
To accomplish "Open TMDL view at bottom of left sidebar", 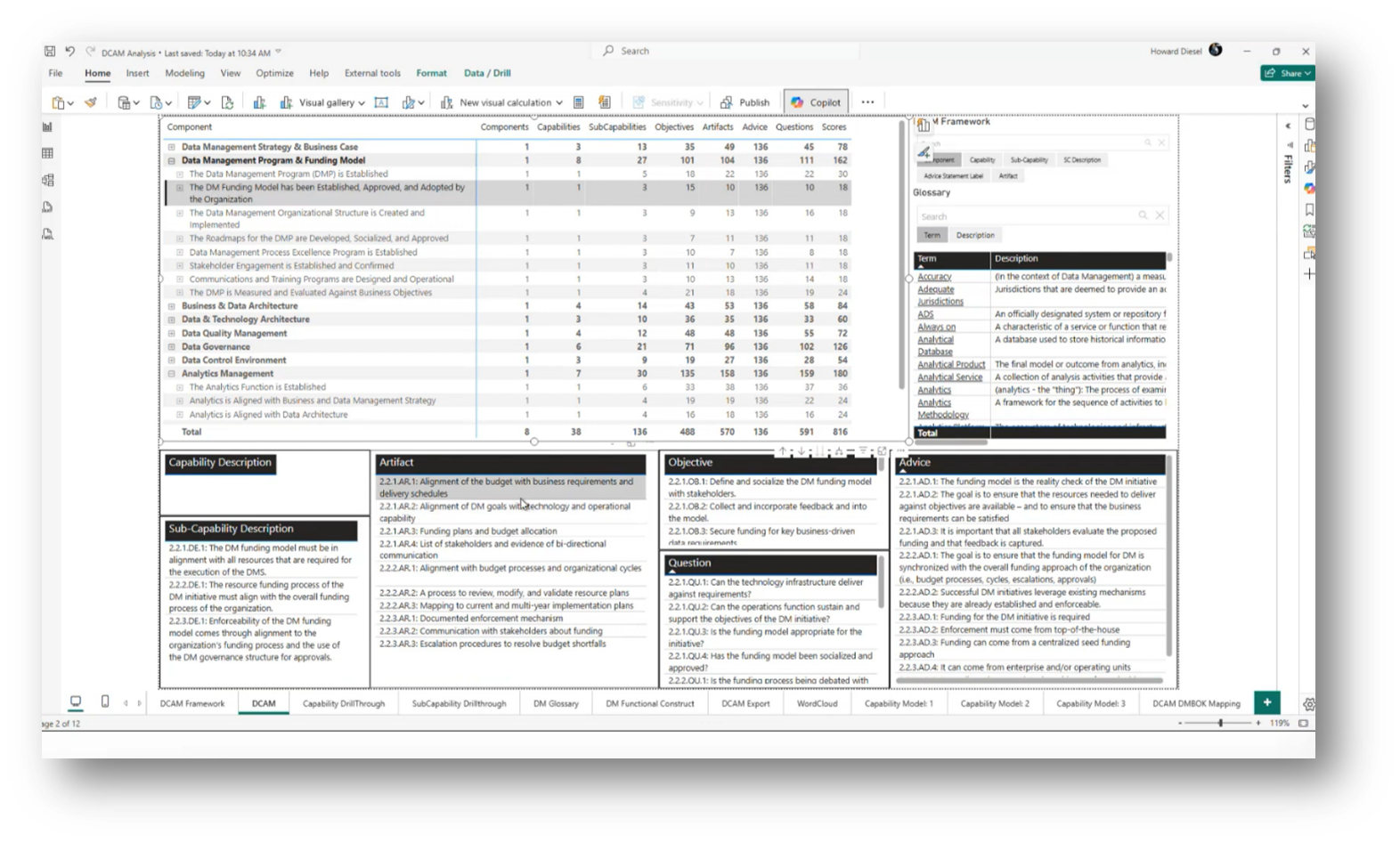I will 47,234.
